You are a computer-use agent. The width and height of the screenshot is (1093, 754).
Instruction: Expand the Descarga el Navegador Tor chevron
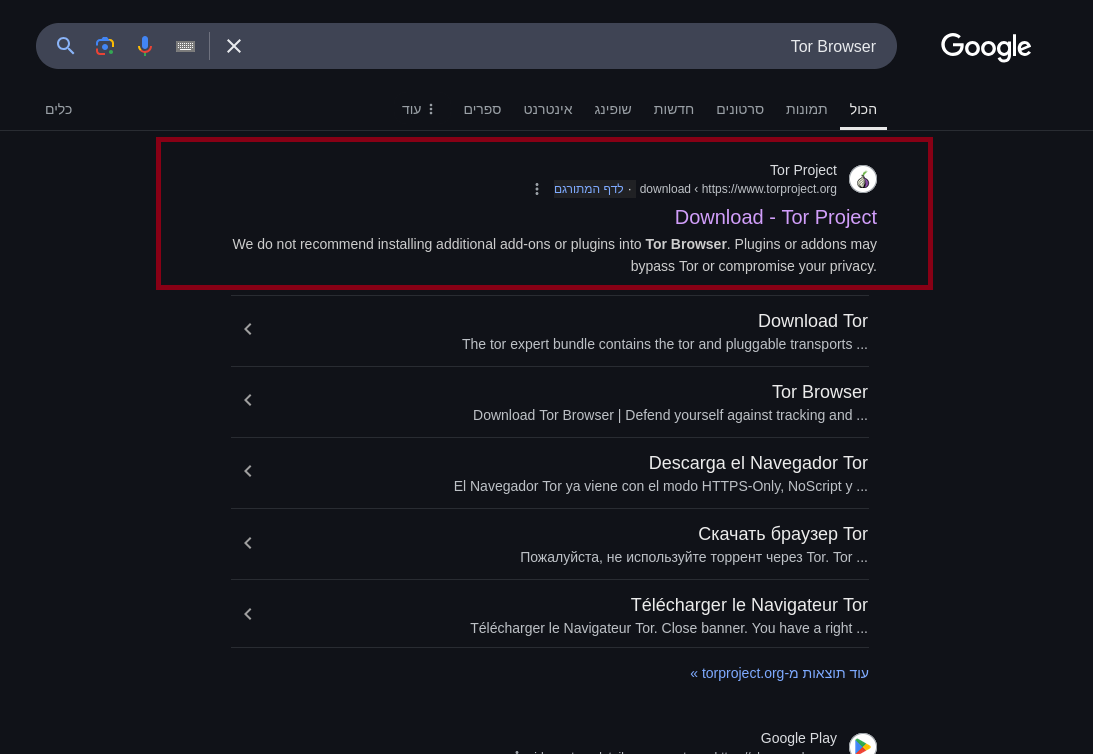click(x=248, y=471)
